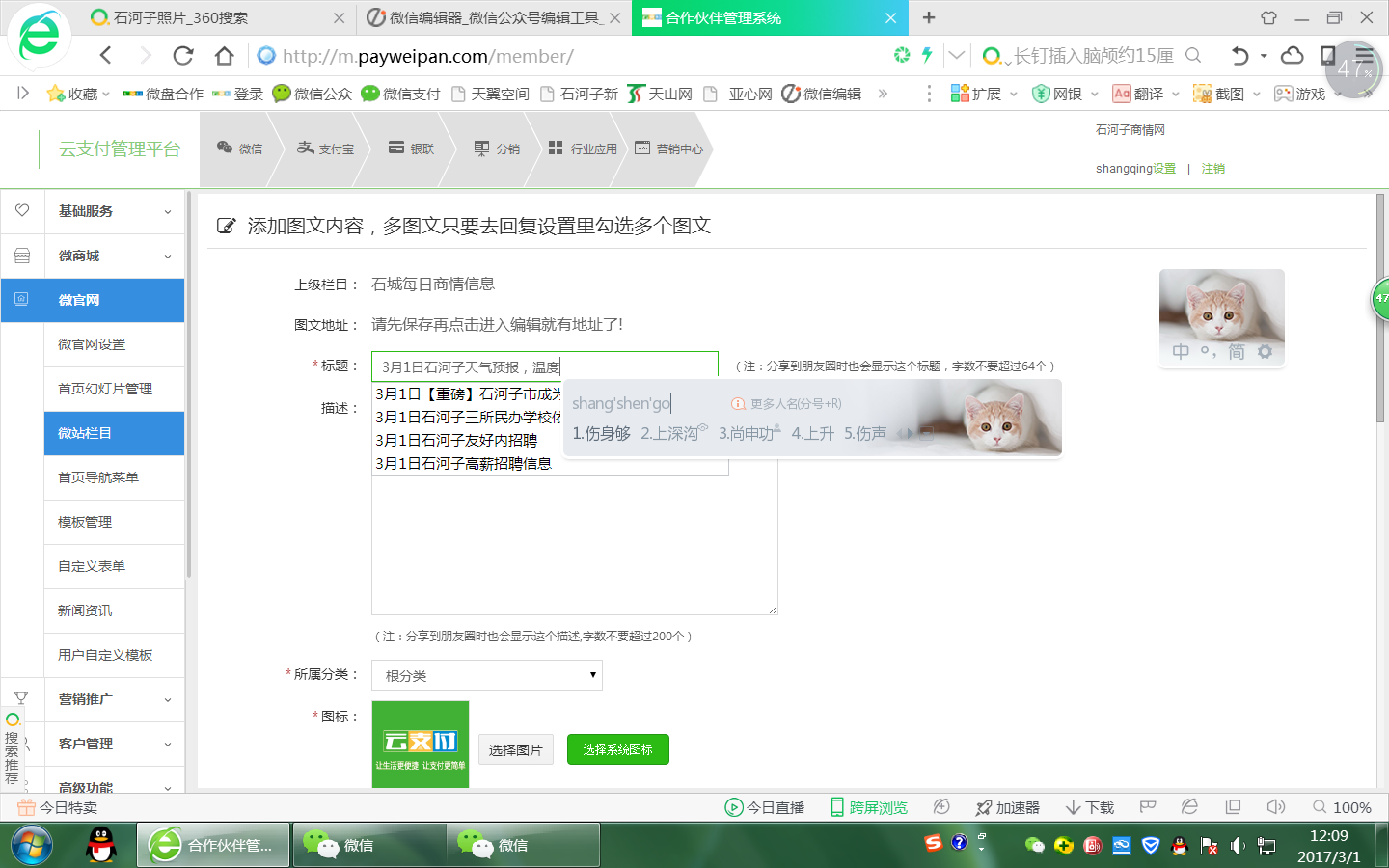Toggle the browser volume speaker icon
Image resolution: width=1389 pixels, height=868 pixels.
pos(1276,807)
